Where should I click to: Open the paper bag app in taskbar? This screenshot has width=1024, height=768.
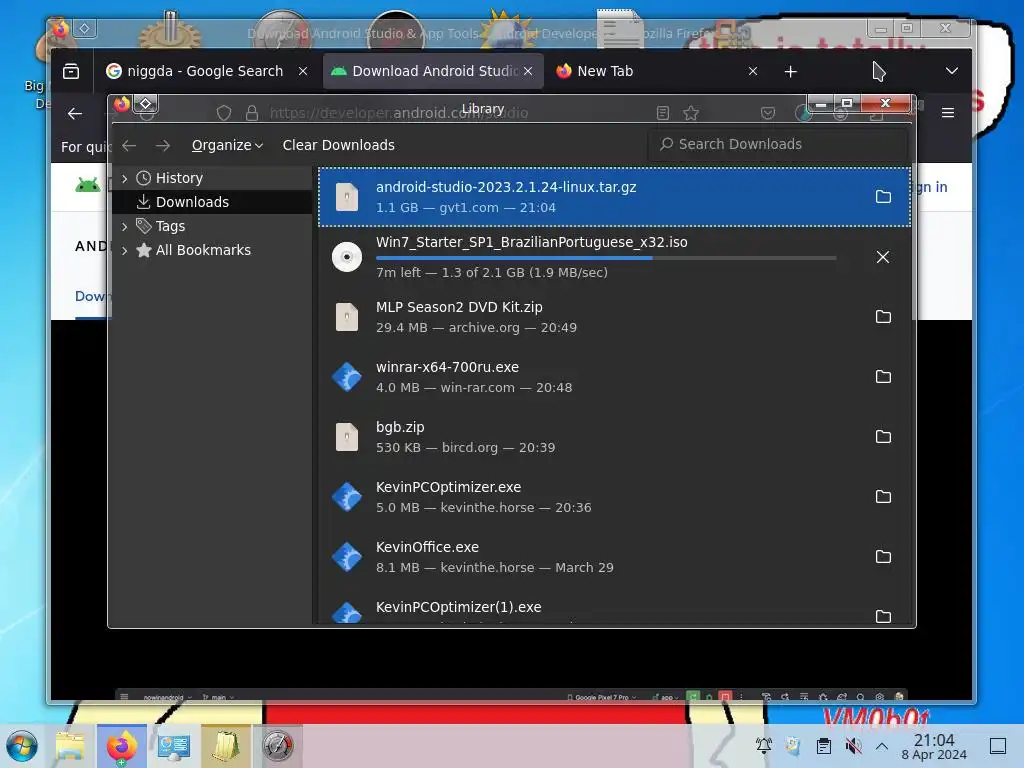pyautogui.click(x=226, y=746)
